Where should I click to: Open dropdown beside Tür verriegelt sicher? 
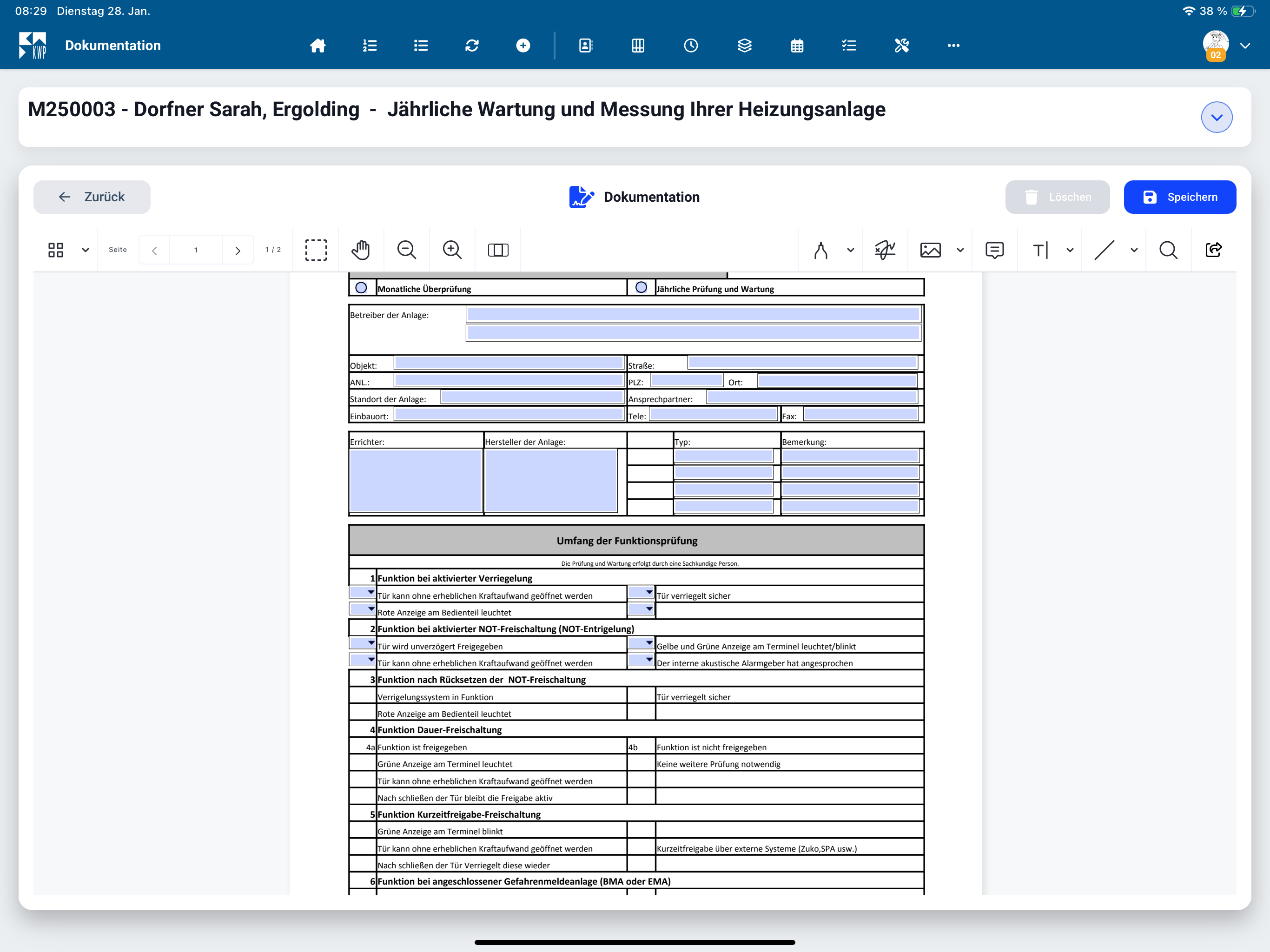[x=641, y=592]
